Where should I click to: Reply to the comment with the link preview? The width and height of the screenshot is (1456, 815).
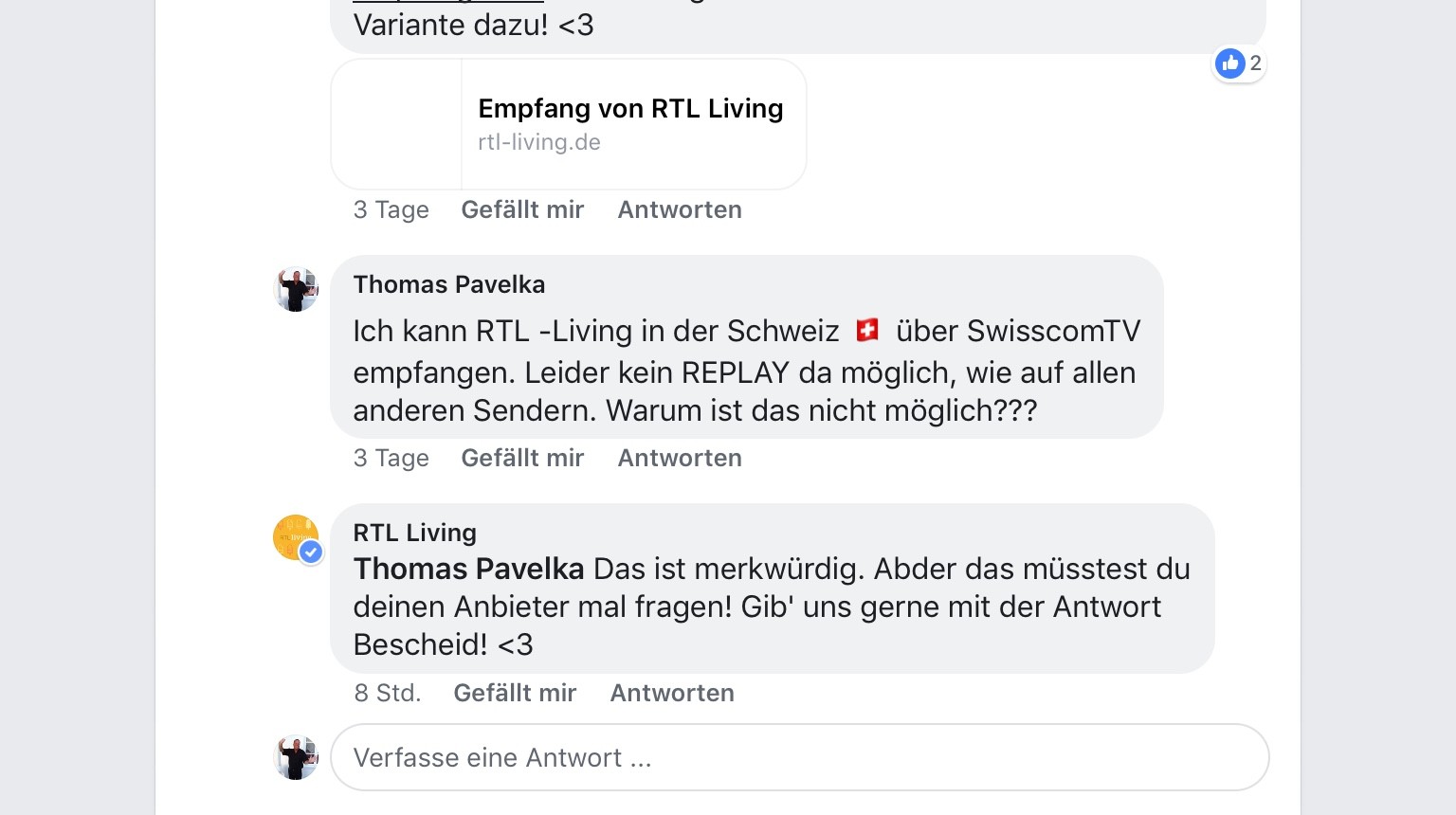[680, 209]
